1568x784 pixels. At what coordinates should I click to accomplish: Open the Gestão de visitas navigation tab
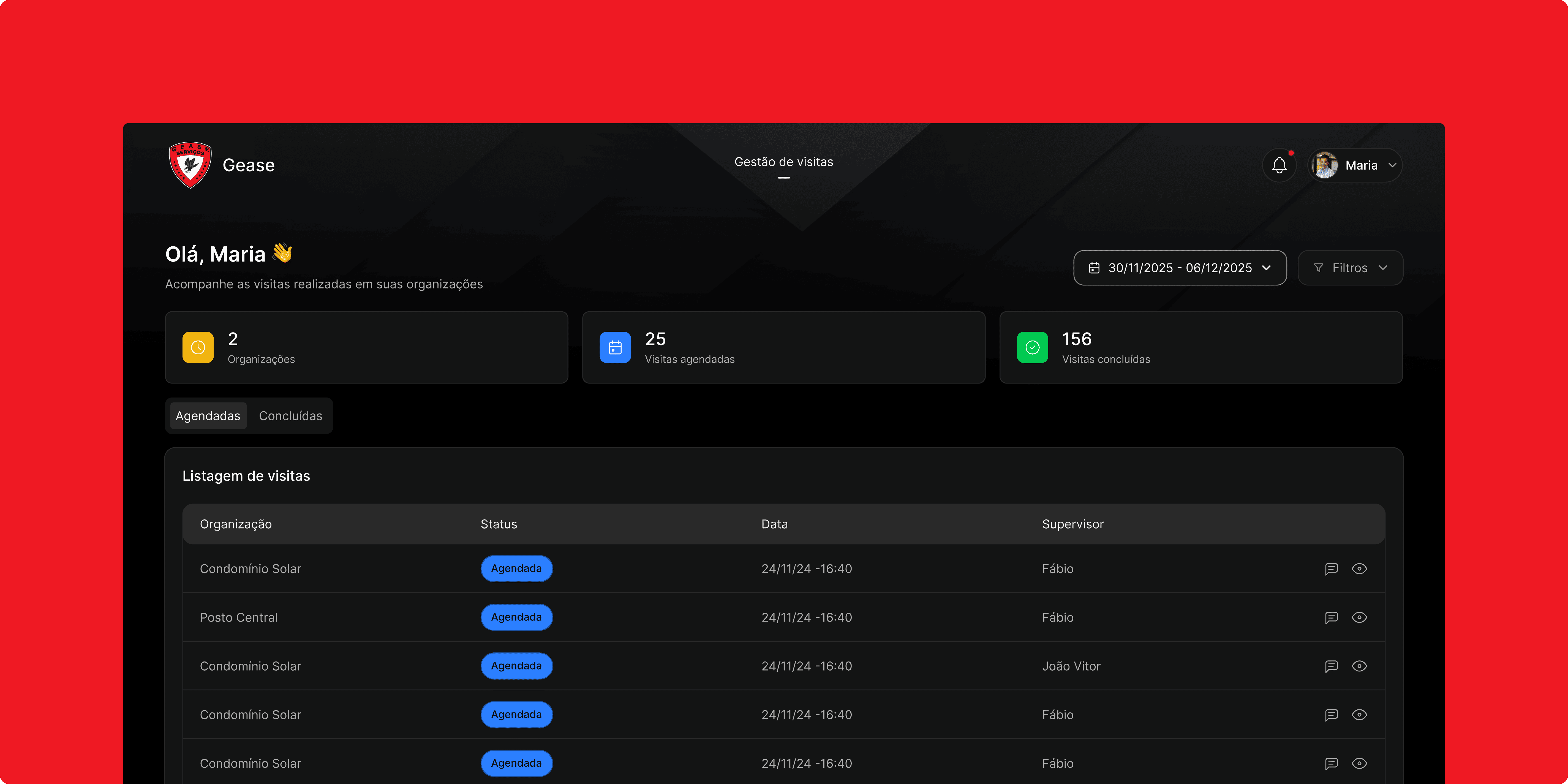783,162
